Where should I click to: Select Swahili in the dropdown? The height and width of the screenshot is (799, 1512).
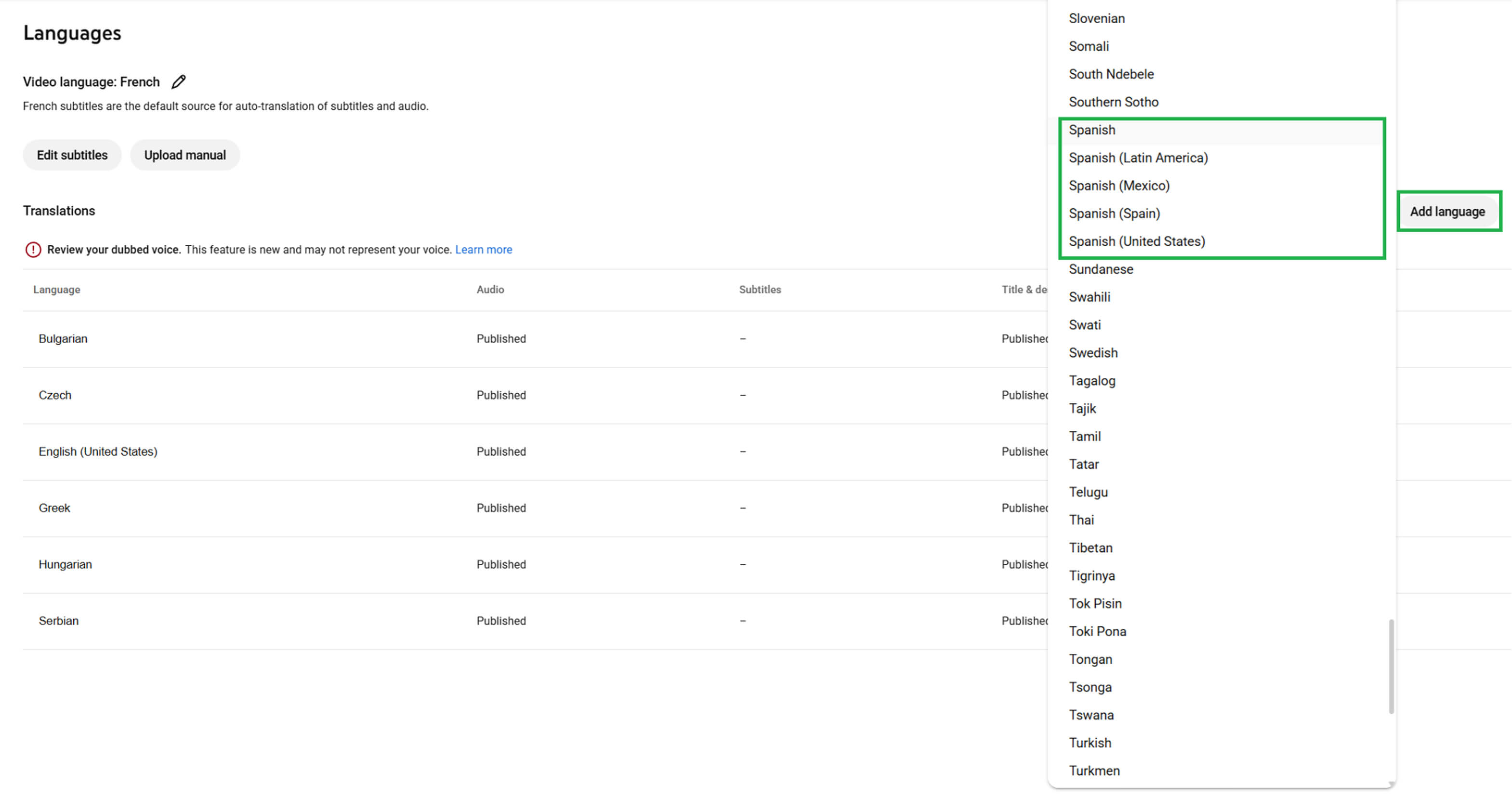point(1222,297)
